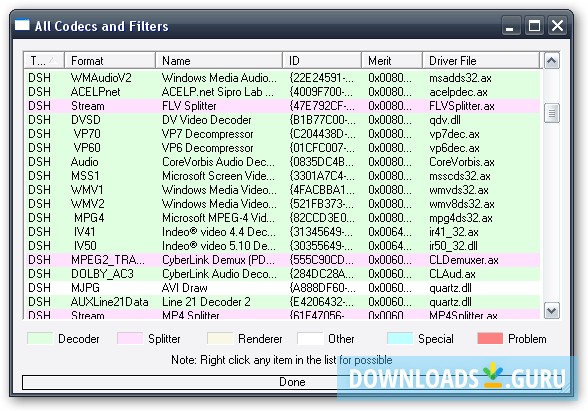Click the FLVSplitter.ax driver file cell
Image resolution: width=588 pixels, height=411 pixels.
[x=462, y=106]
